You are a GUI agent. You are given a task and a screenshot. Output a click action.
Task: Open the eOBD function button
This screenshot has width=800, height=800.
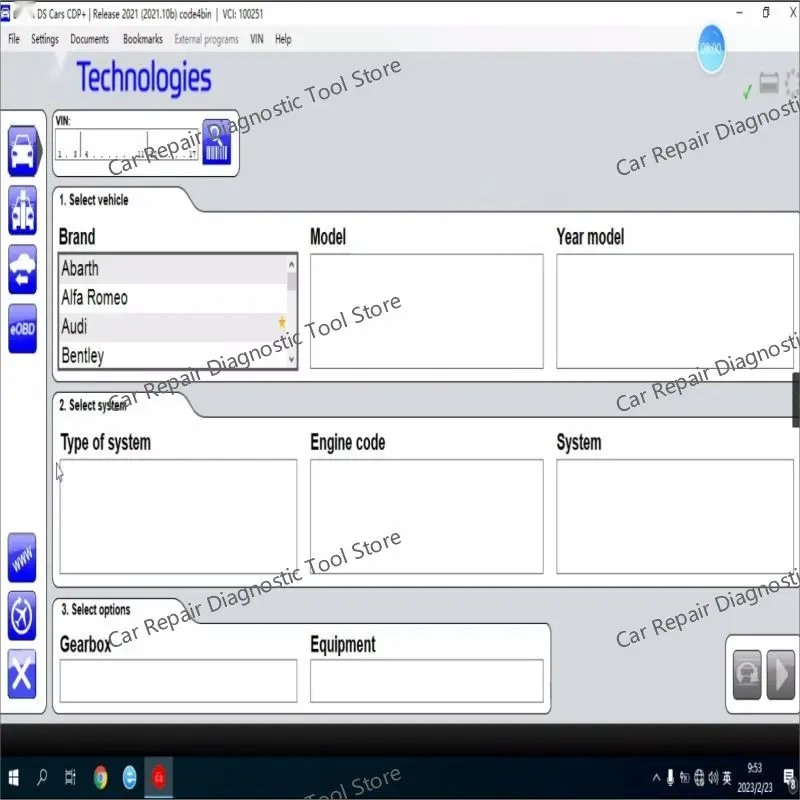point(22,329)
